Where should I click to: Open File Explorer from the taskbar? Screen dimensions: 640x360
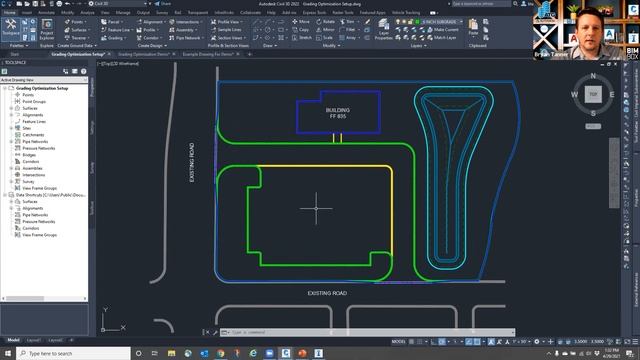point(171,353)
